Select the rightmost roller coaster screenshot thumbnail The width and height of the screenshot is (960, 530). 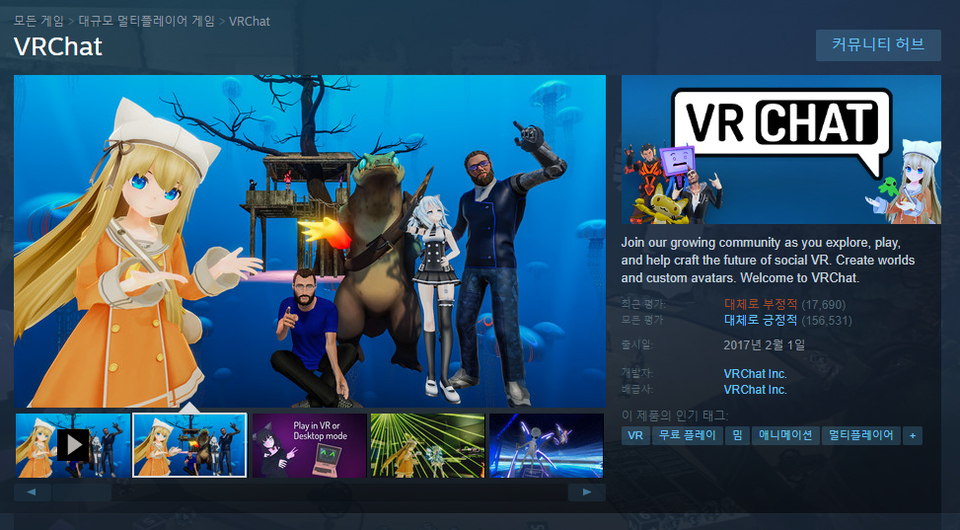[x=546, y=445]
